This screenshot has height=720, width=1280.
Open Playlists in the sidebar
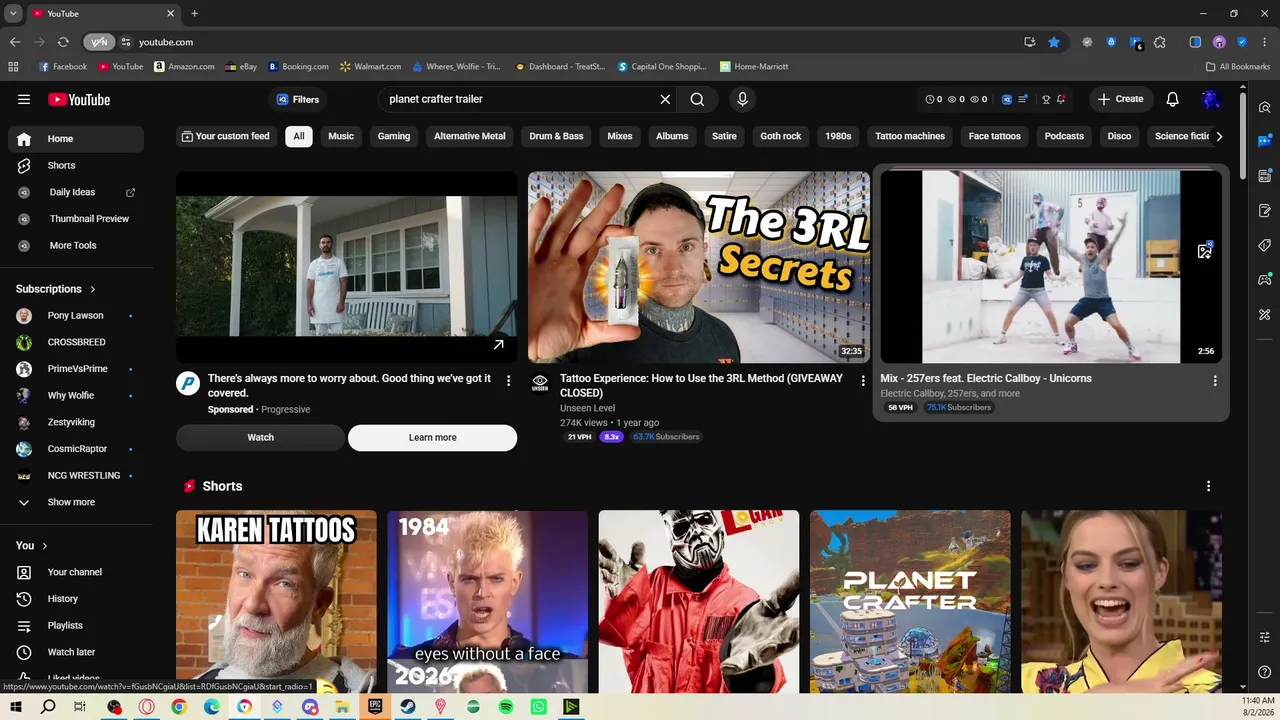(x=76, y=625)
